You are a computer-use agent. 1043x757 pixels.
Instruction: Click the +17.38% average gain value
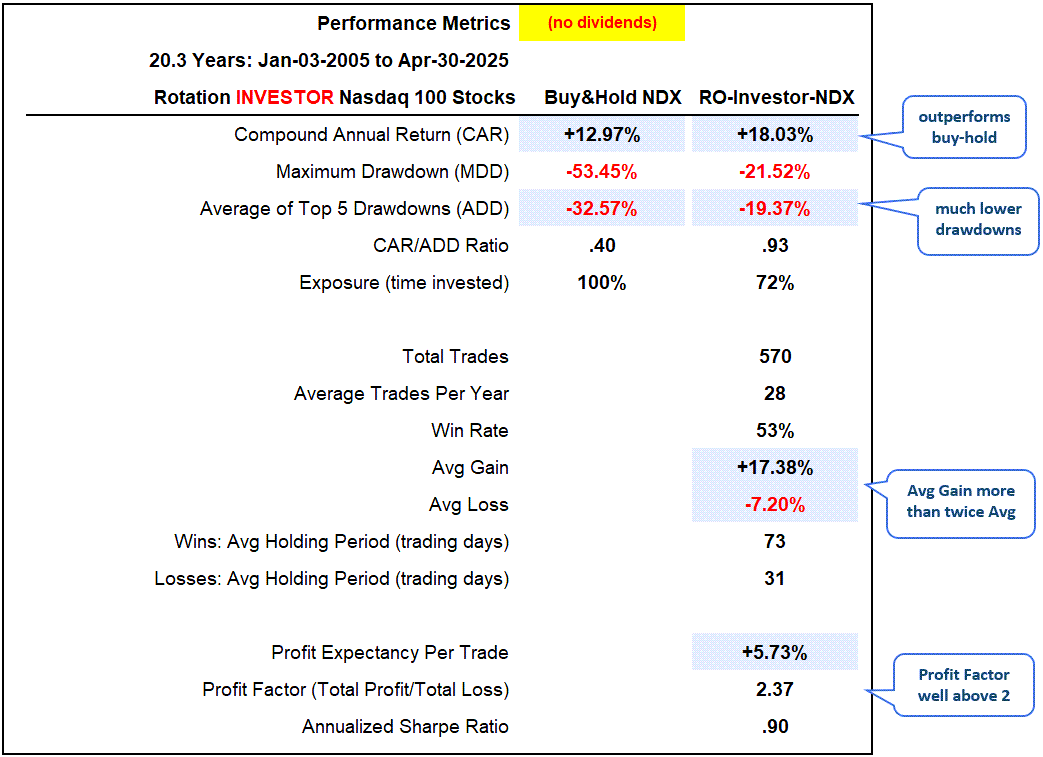point(775,468)
